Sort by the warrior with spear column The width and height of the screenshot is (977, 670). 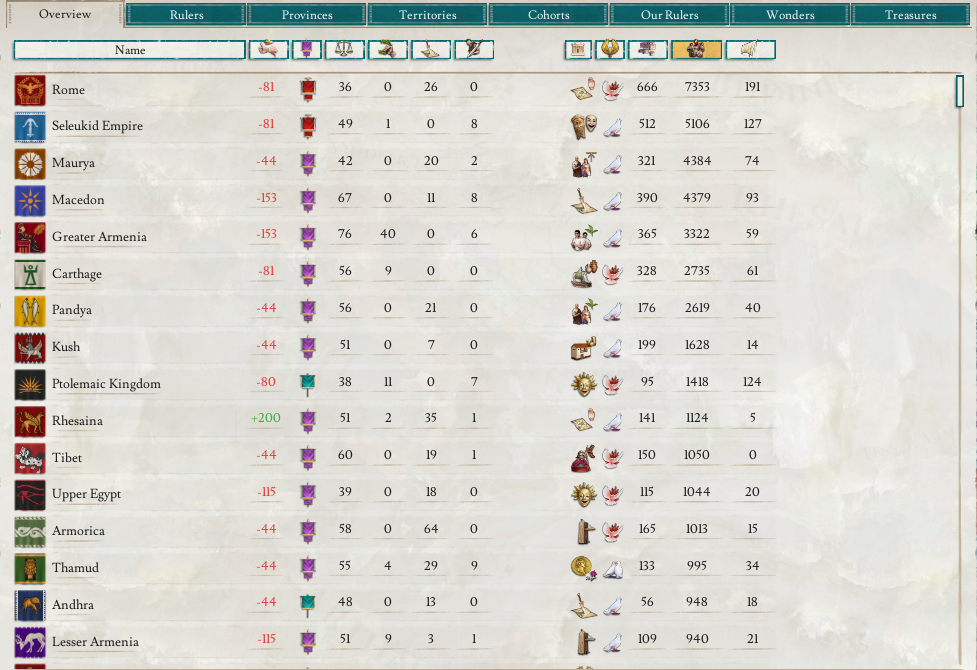click(x=474, y=49)
